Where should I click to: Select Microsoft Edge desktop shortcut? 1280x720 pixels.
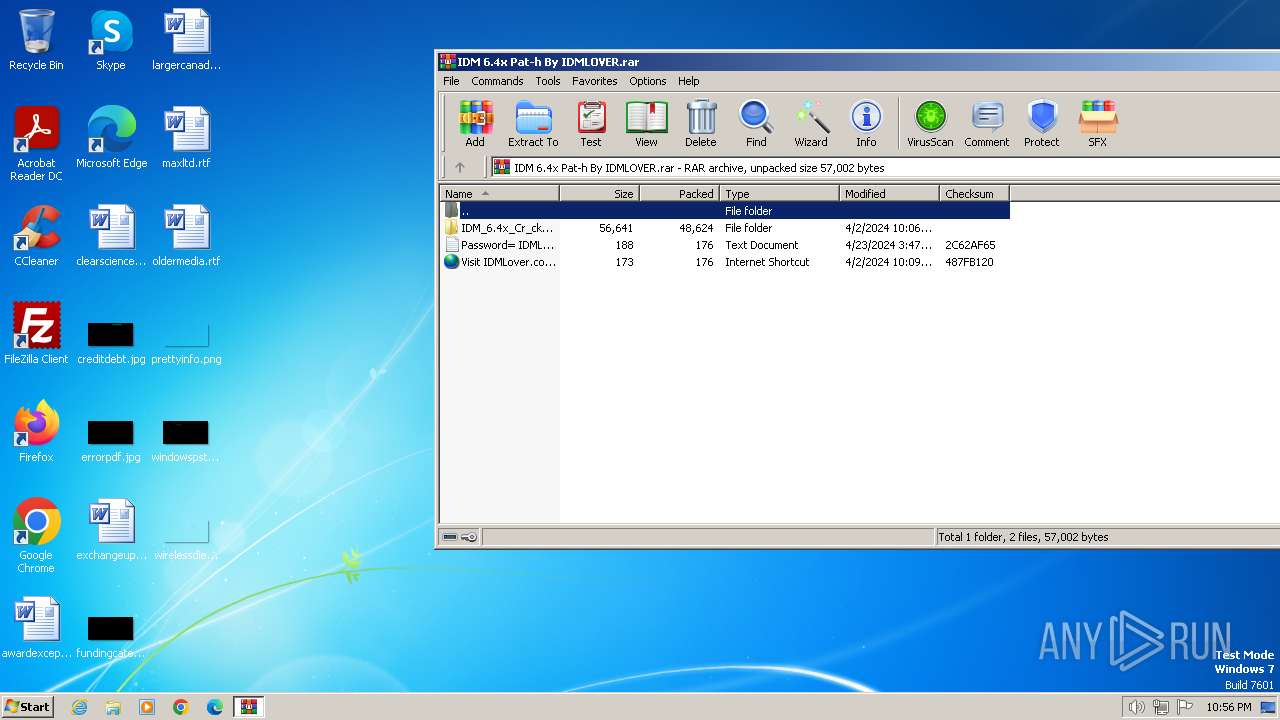click(x=111, y=137)
